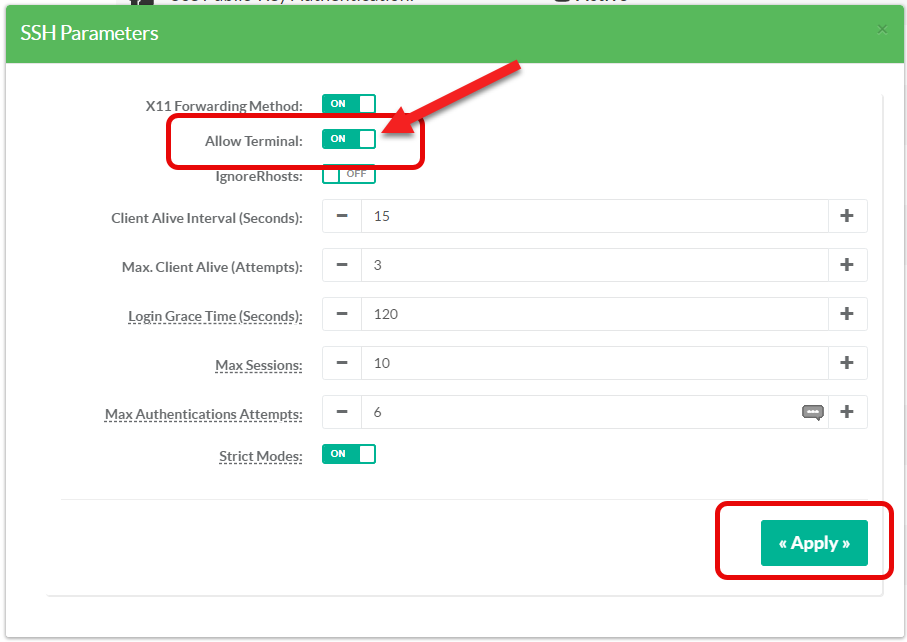Toggle the X11 Forwarding Method switch
907x642 pixels.
(x=348, y=104)
